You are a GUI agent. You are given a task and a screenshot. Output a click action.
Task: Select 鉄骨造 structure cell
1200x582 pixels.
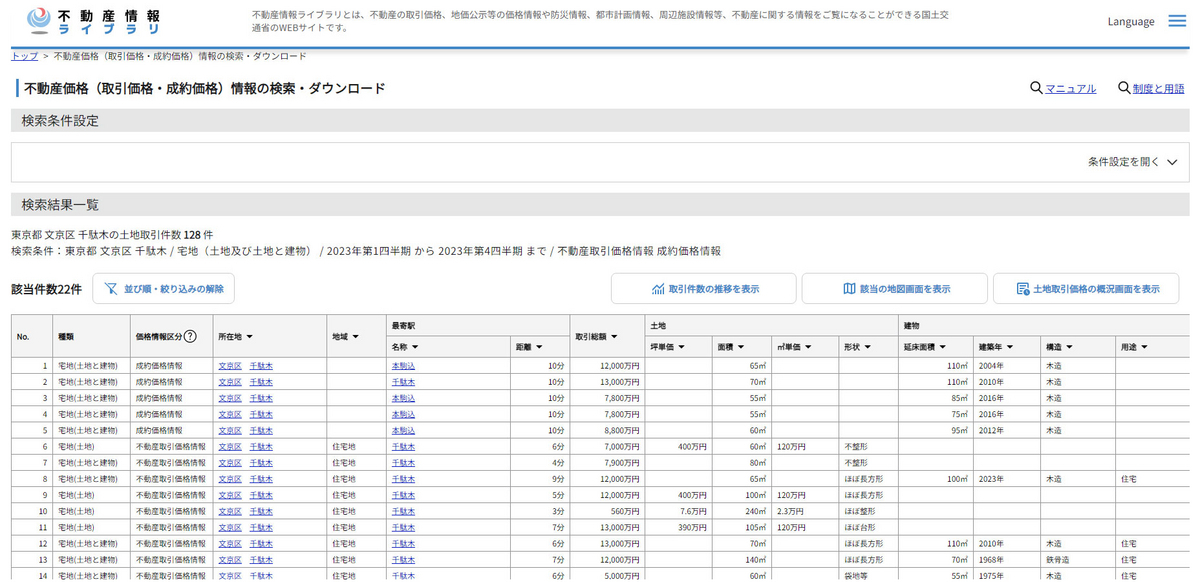click(1058, 559)
